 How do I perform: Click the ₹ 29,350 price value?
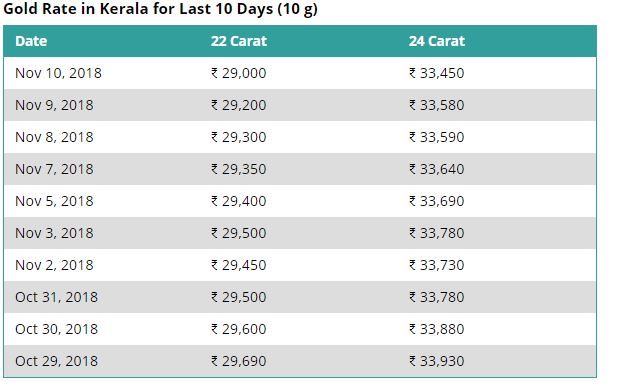coord(238,169)
